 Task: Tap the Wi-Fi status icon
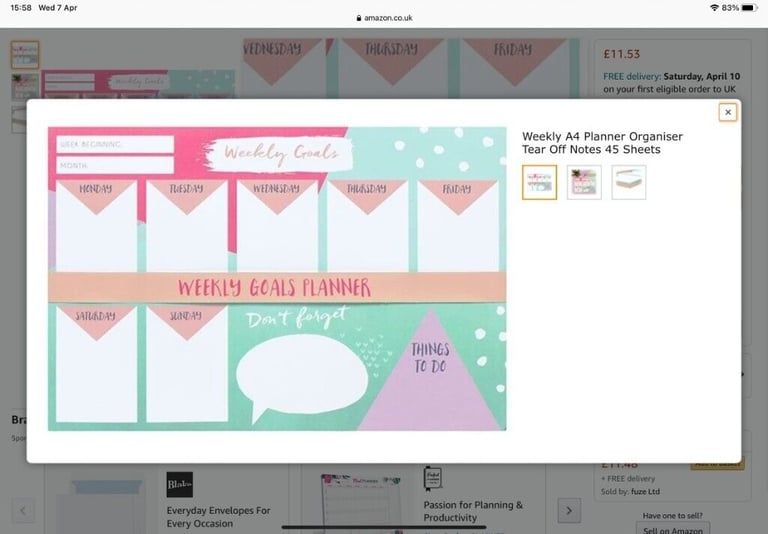point(714,8)
